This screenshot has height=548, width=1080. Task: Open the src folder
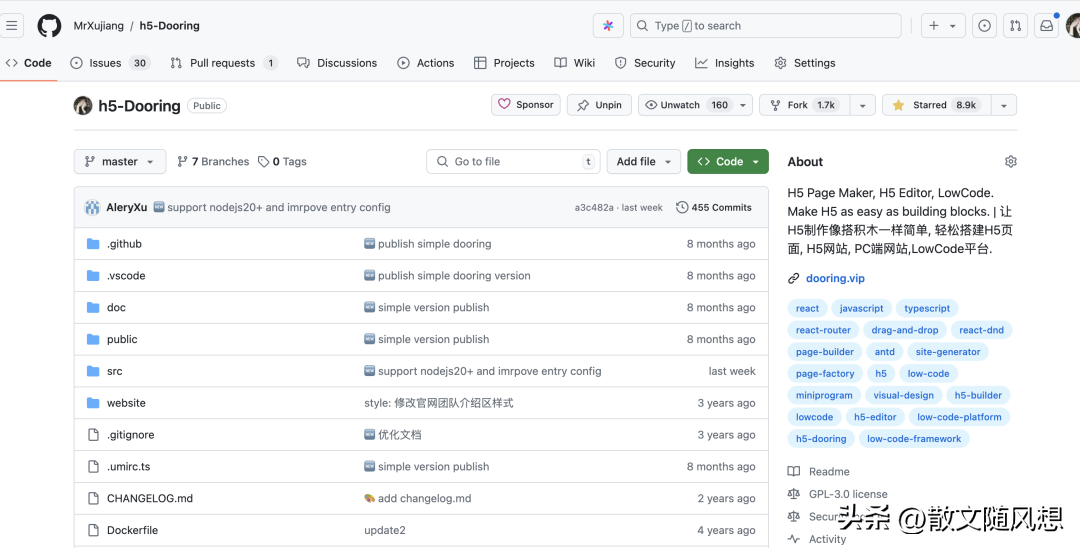[114, 371]
